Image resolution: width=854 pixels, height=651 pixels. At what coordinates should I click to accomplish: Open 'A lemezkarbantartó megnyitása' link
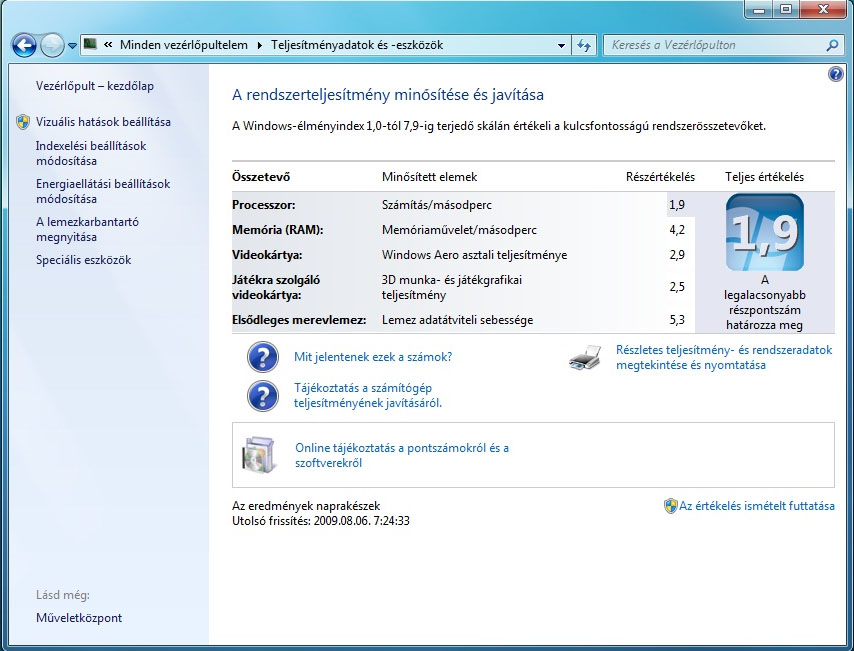pyautogui.click(x=87, y=229)
